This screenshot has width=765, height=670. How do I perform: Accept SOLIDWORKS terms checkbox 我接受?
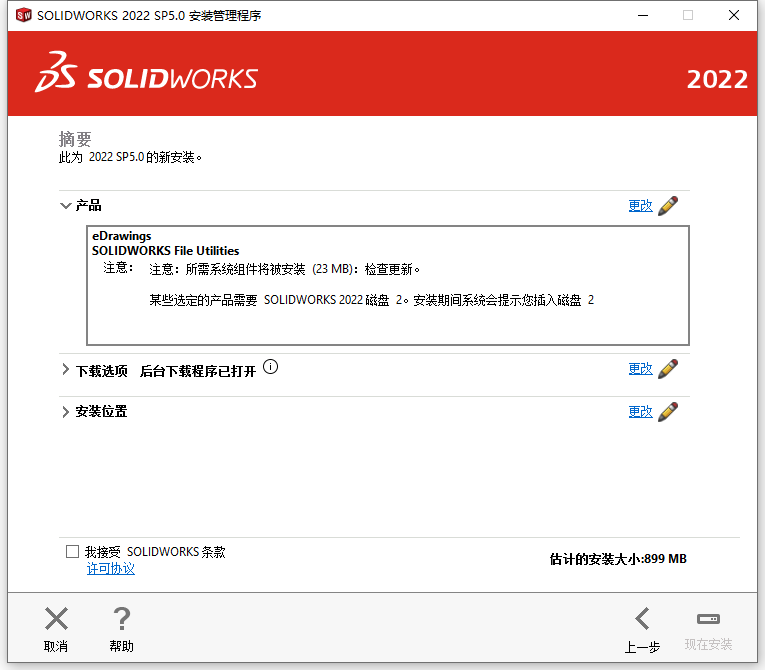coord(72,551)
